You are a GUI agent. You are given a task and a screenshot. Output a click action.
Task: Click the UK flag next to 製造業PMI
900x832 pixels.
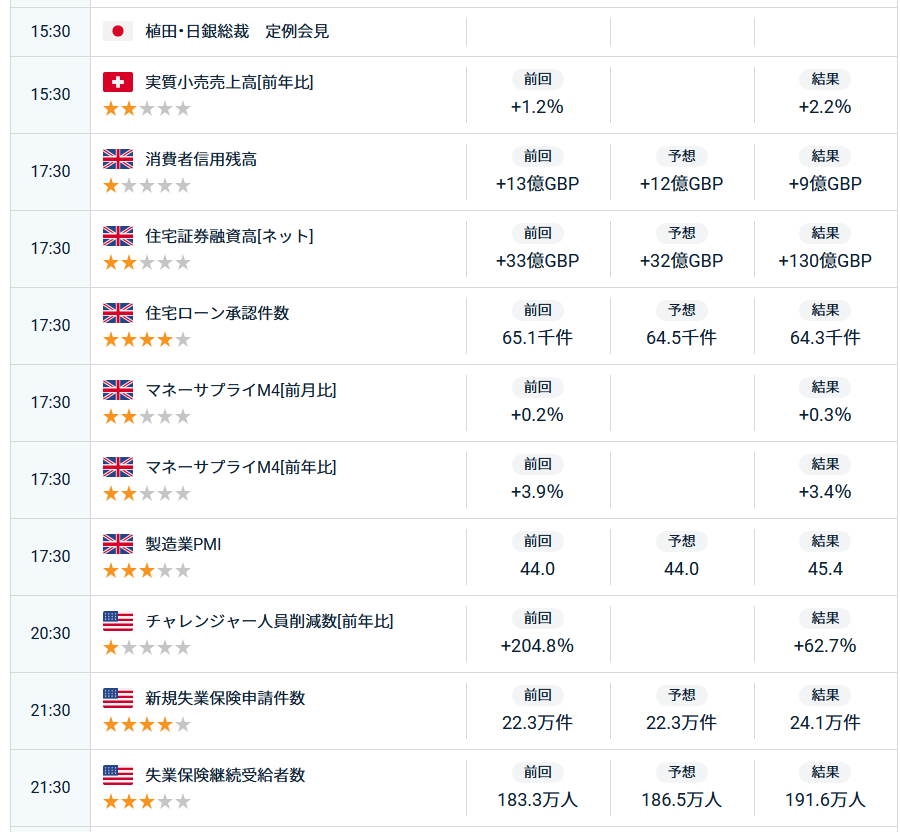click(118, 544)
